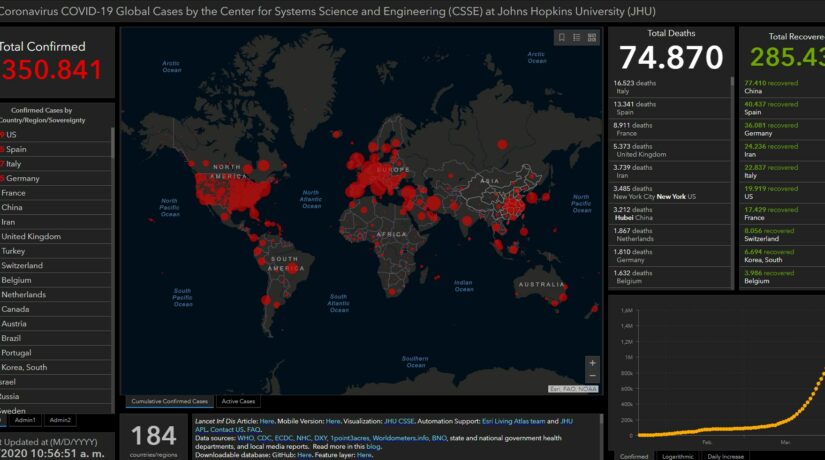Select 5.373 deaths United Kingdom entry
825x460 pixels.
[x=669, y=150]
